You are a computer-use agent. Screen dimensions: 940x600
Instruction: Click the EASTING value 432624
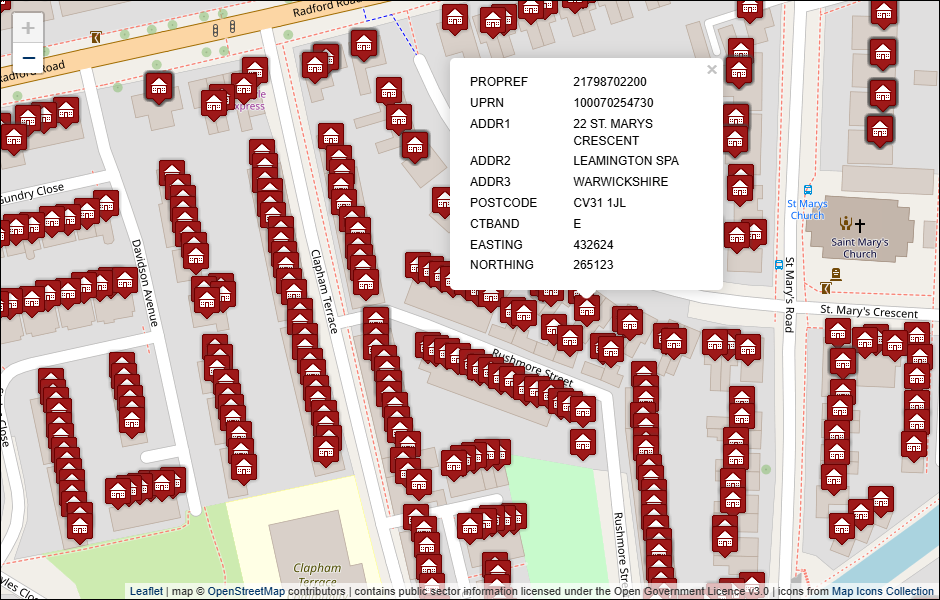point(593,245)
